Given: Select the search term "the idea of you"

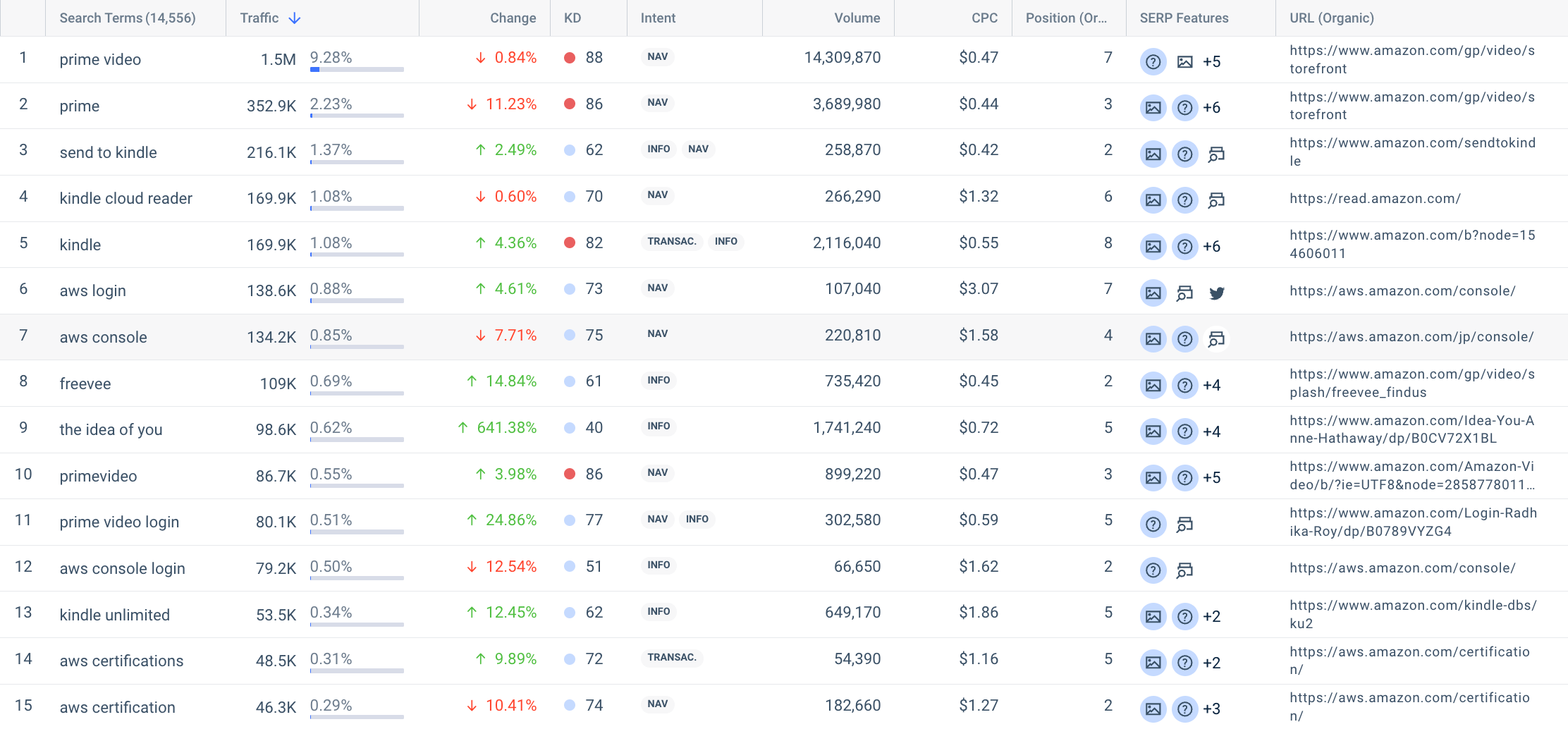Looking at the screenshot, I should (111, 430).
